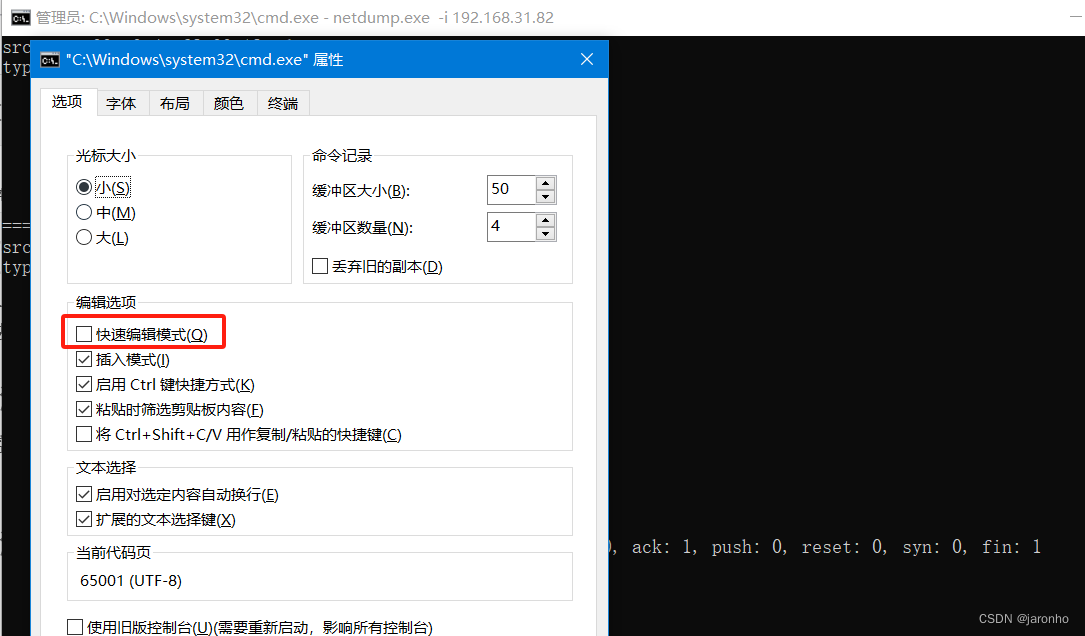Click the cmd icon in properties dialog title
The width and height of the screenshot is (1085, 636).
point(50,60)
